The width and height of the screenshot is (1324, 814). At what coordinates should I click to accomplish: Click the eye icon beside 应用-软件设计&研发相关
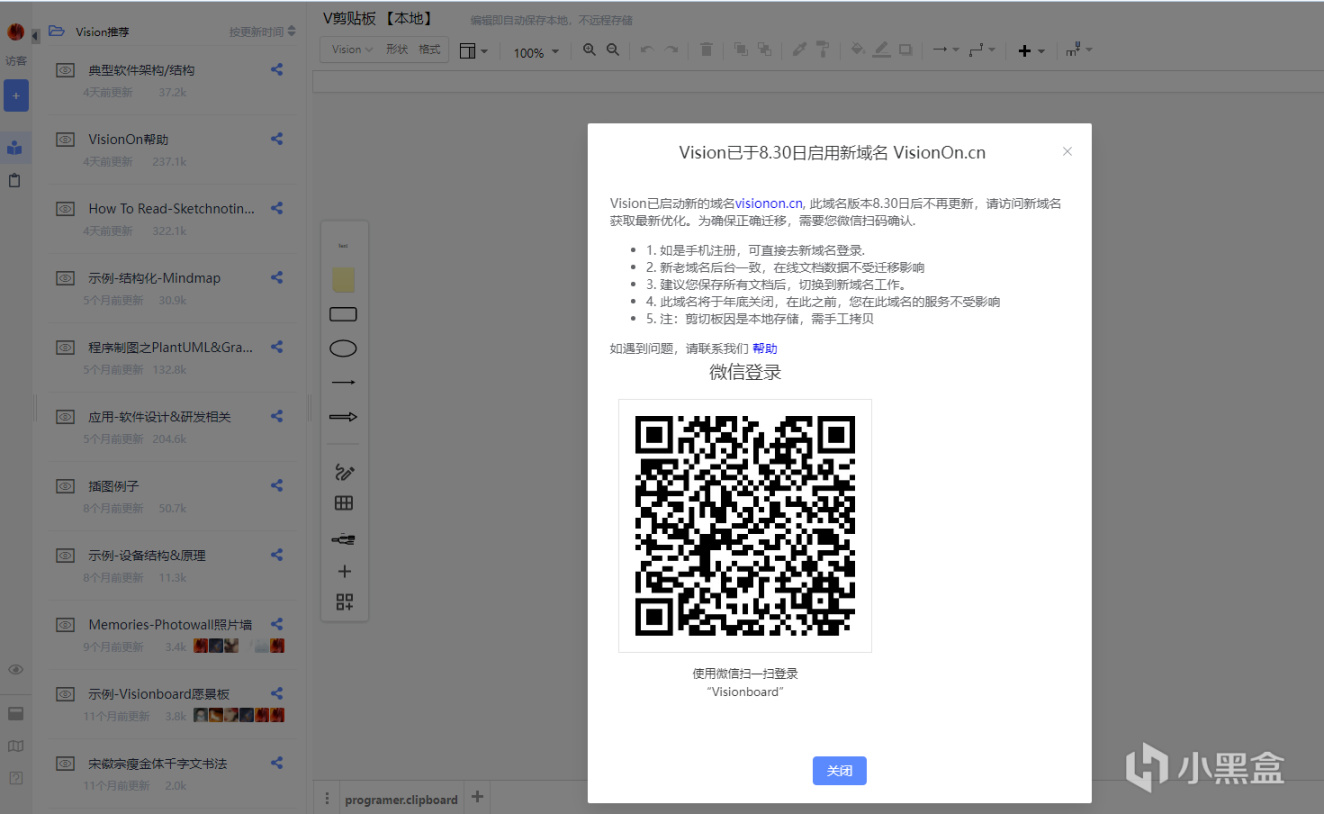[x=65, y=417]
